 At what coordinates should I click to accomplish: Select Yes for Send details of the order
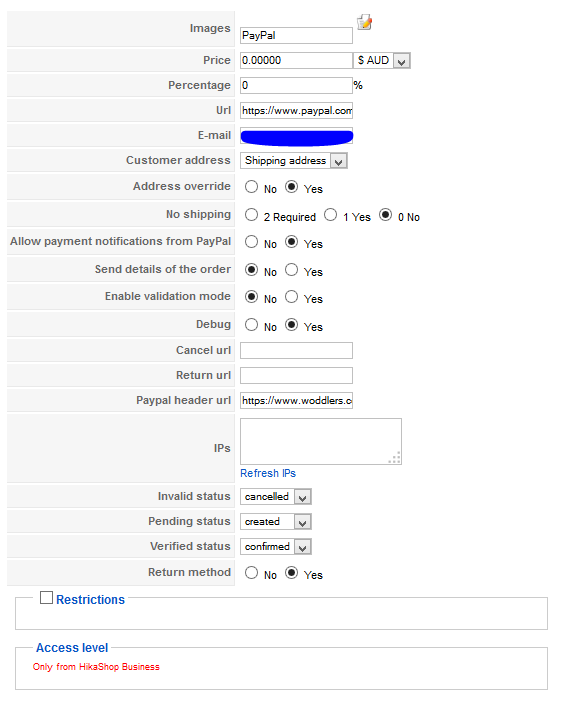pos(291,269)
